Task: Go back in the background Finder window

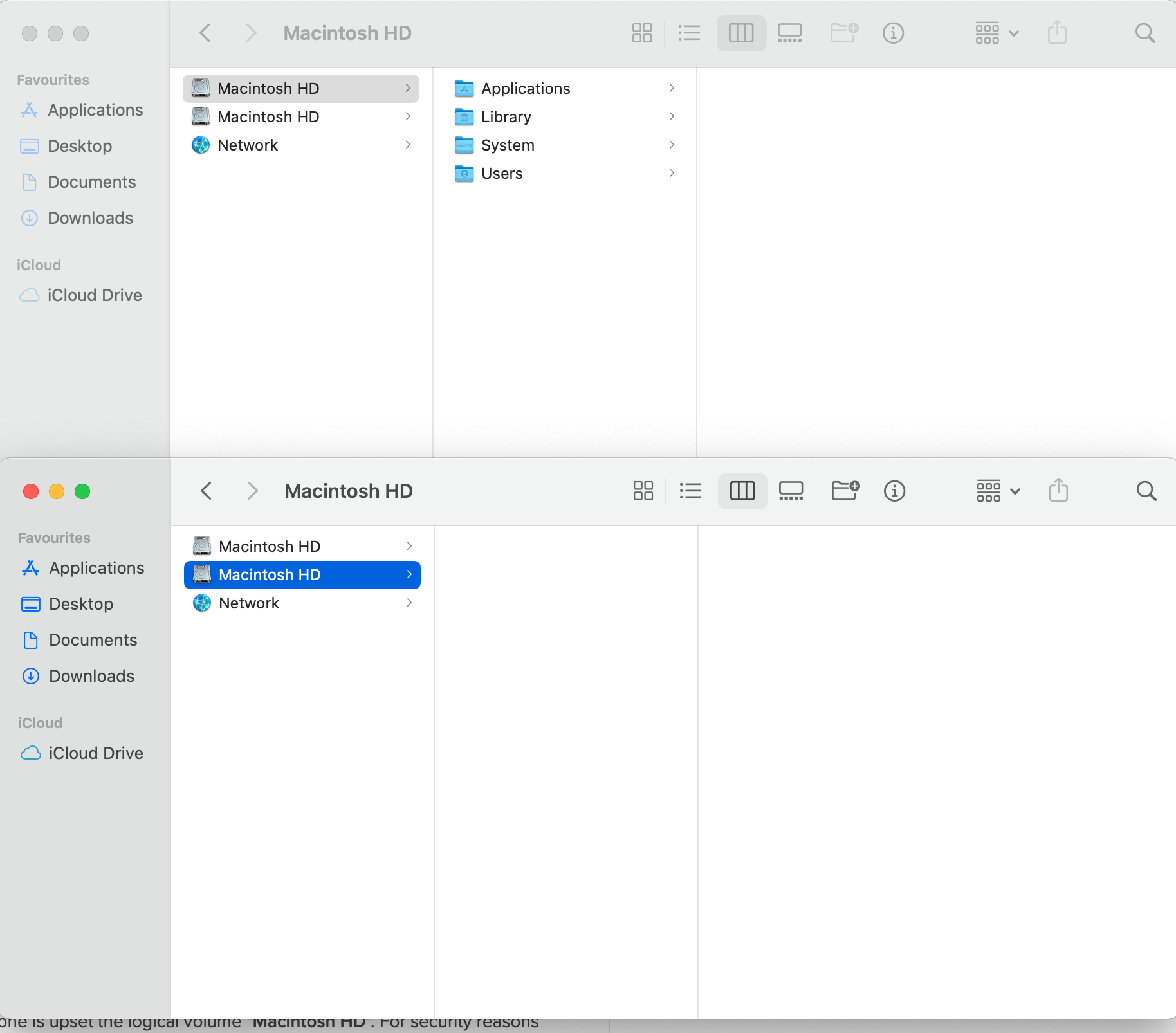Action: click(205, 33)
